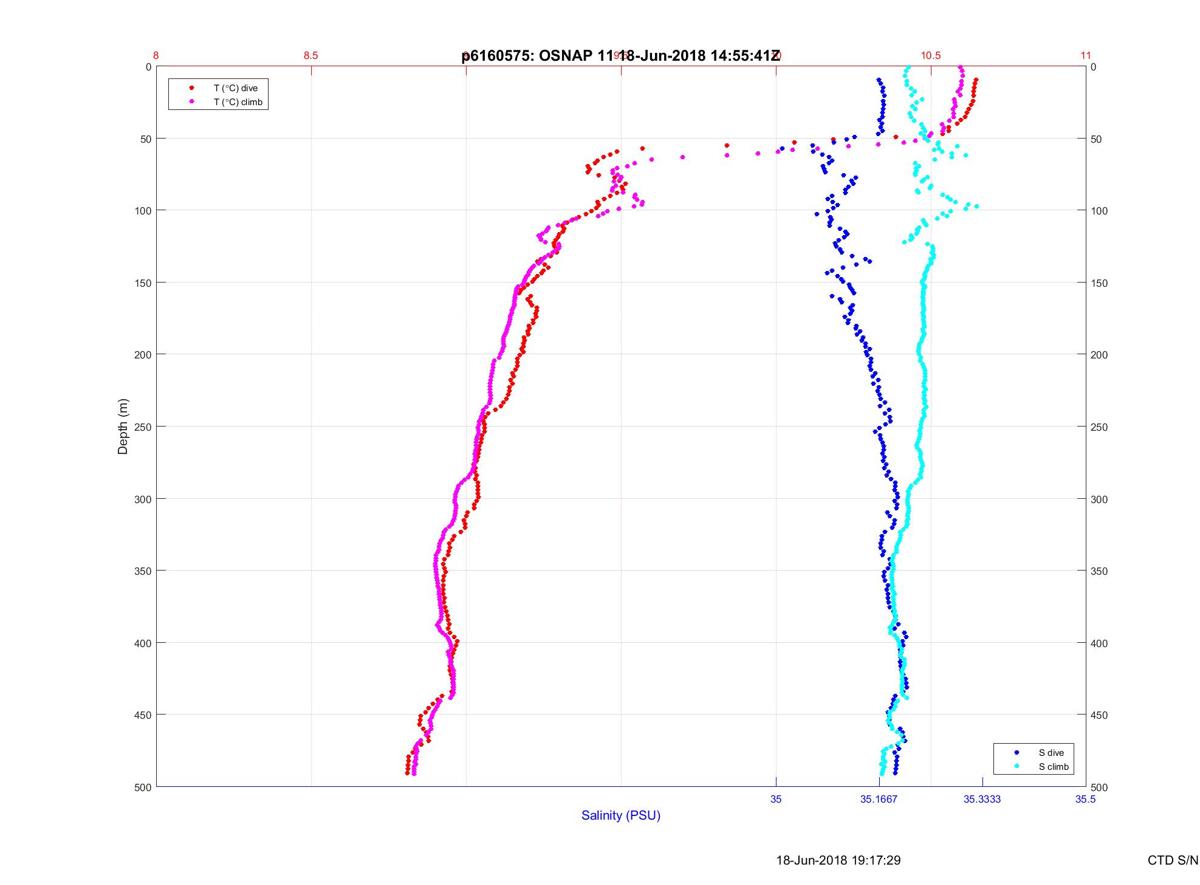Click the '50' tick on the right depth axis
Image resolution: width=1200 pixels, height=885 pixels.
pyautogui.click(x=1097, y=139)
